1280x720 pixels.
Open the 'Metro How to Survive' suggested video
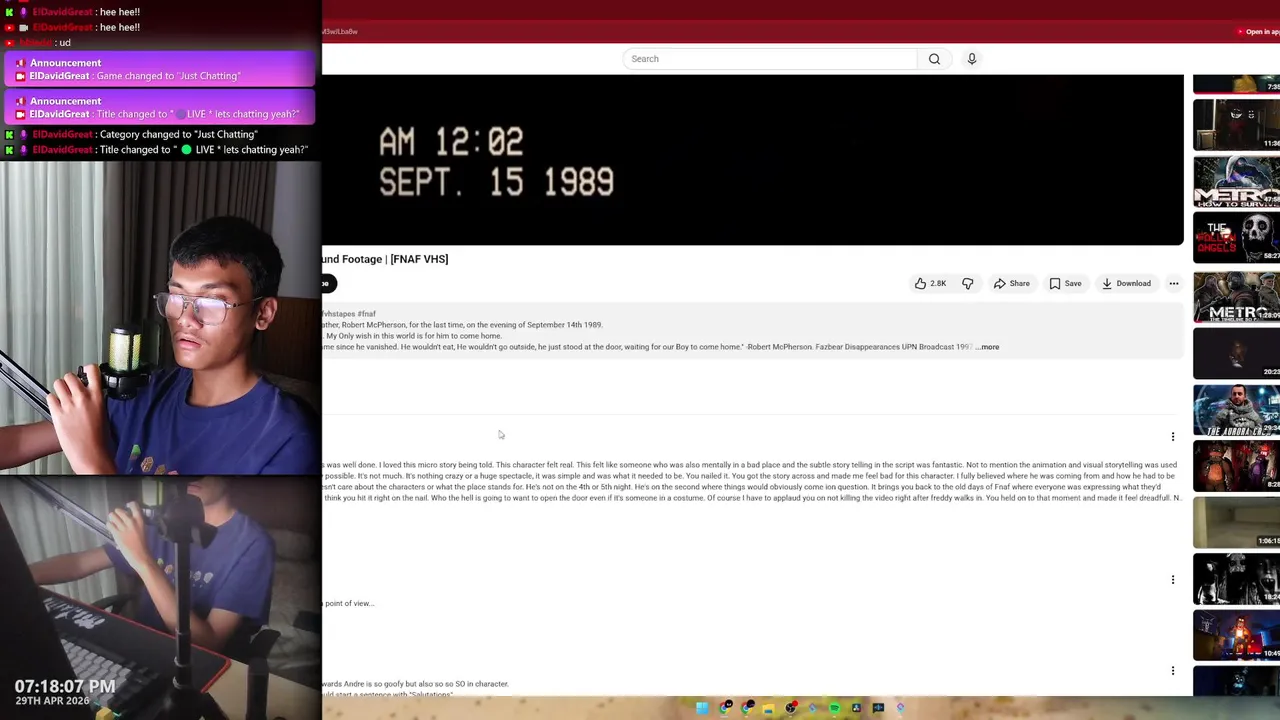click(x=1236, y=181)
